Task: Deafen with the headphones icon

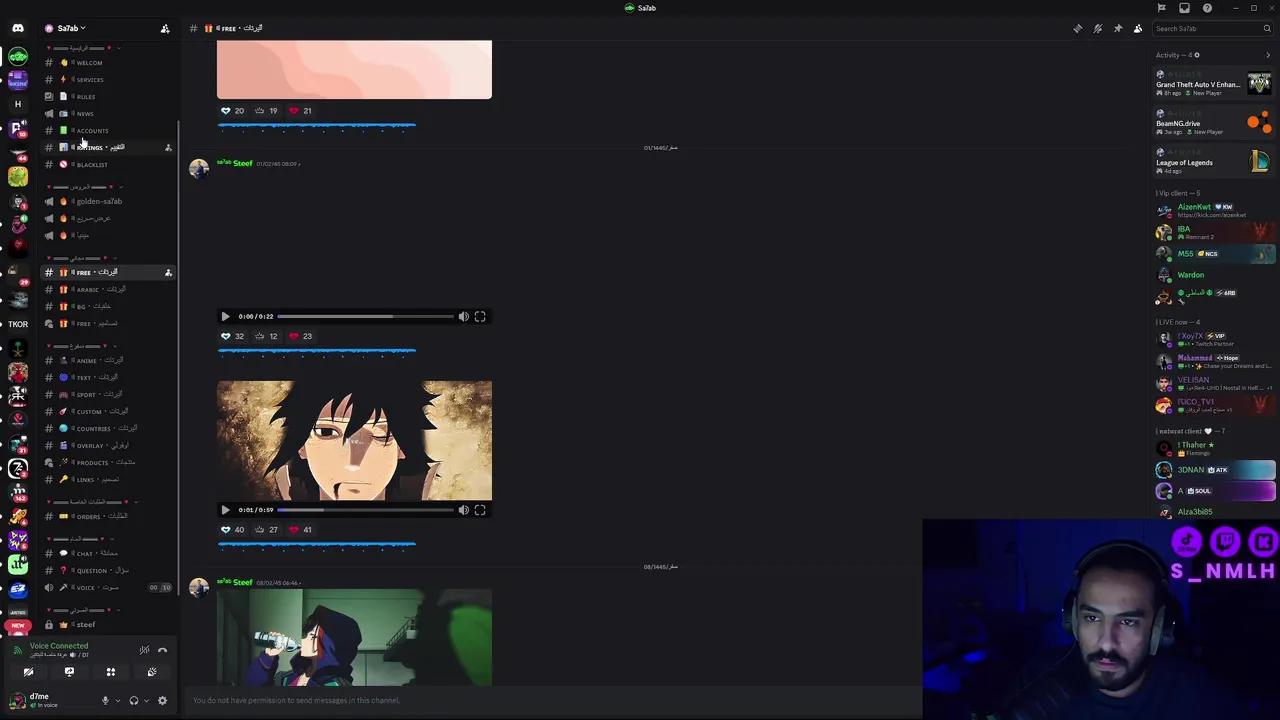Action: click(134, 700)
